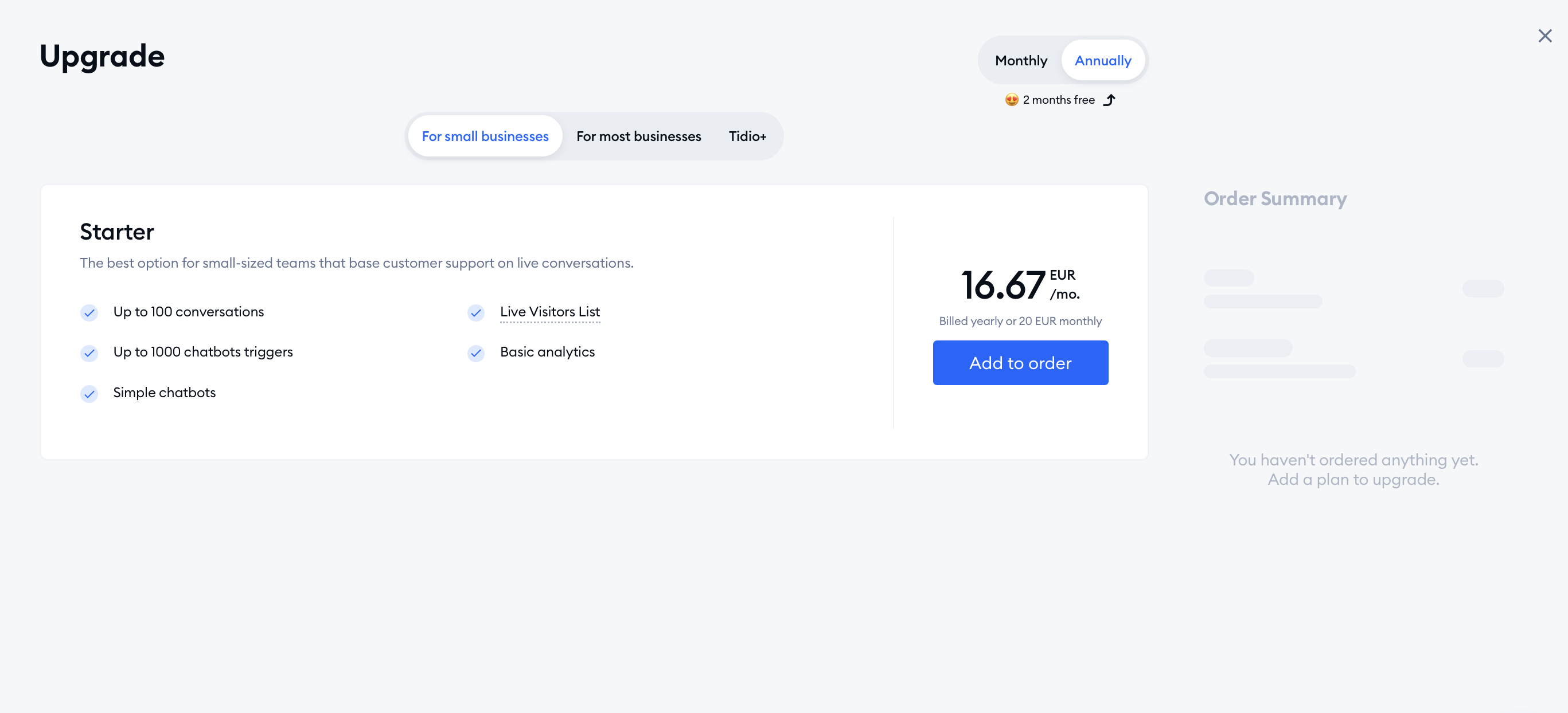Click 'Billed yearly or 20 EUR monthly' note

coord(1020,320)
